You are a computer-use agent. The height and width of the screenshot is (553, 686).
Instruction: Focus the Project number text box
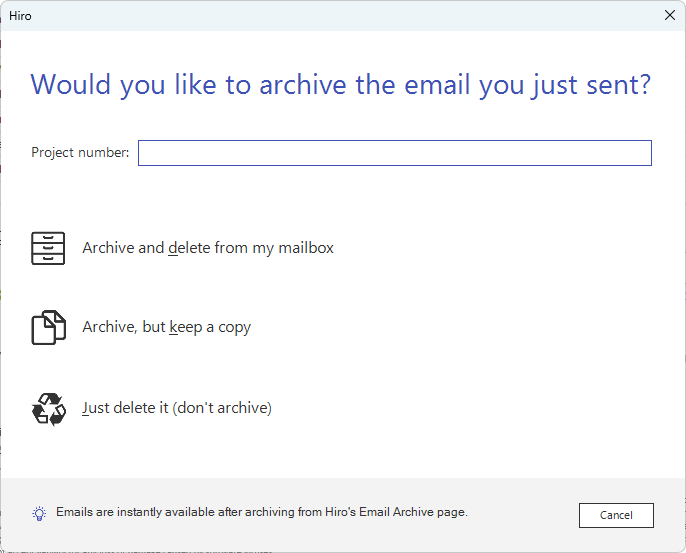point(394,153)
